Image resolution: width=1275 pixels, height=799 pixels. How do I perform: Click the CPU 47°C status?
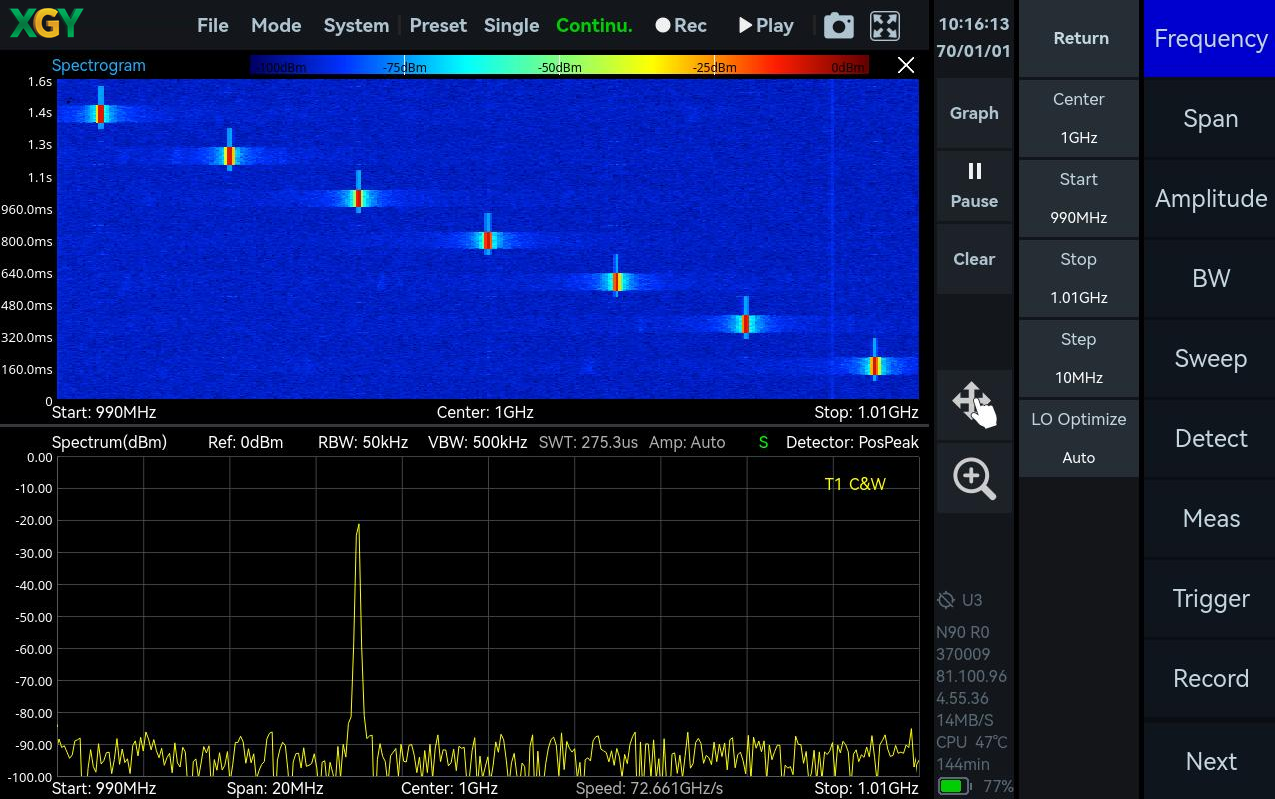(971, 742)
